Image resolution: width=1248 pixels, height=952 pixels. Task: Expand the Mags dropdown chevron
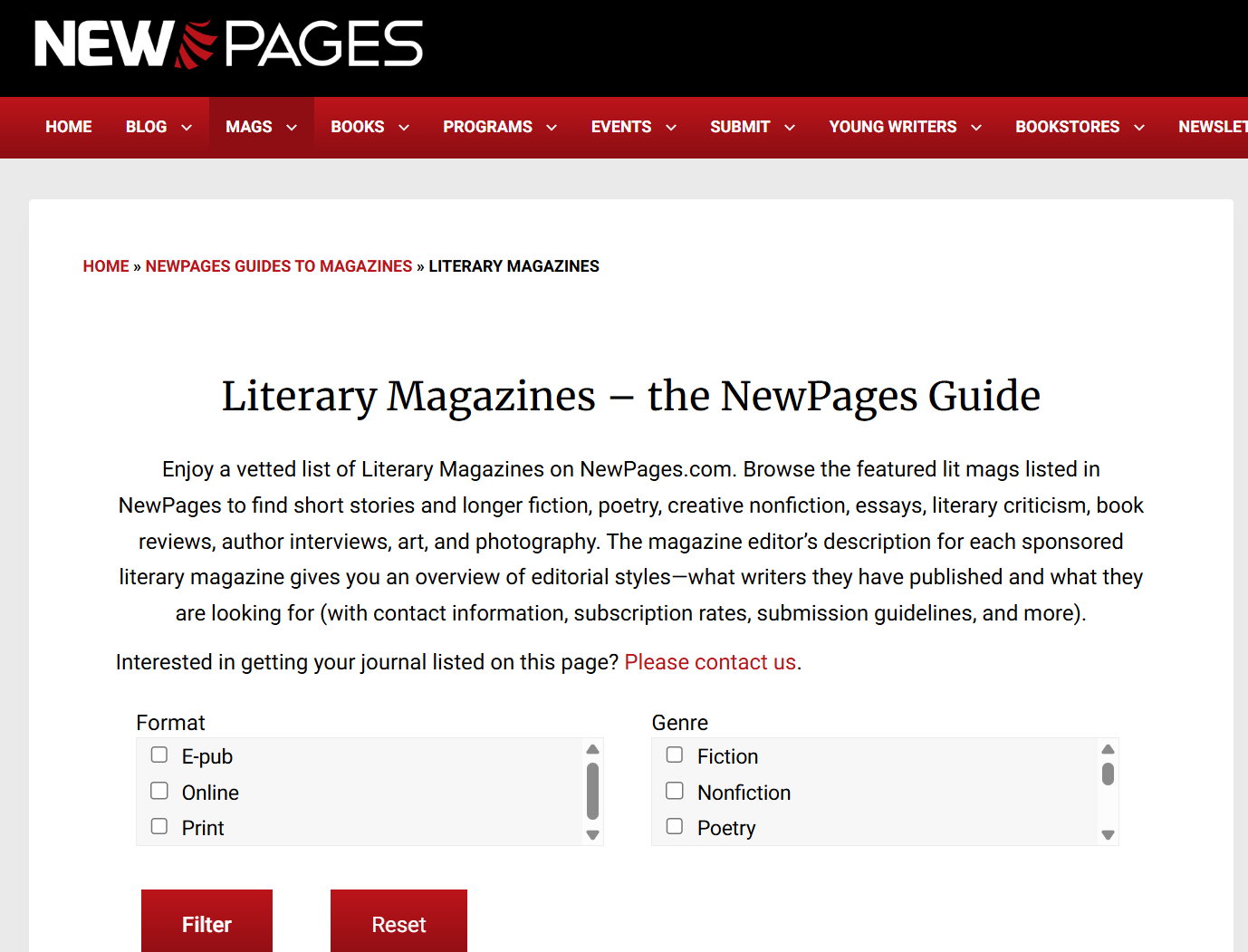pos(292,128)
